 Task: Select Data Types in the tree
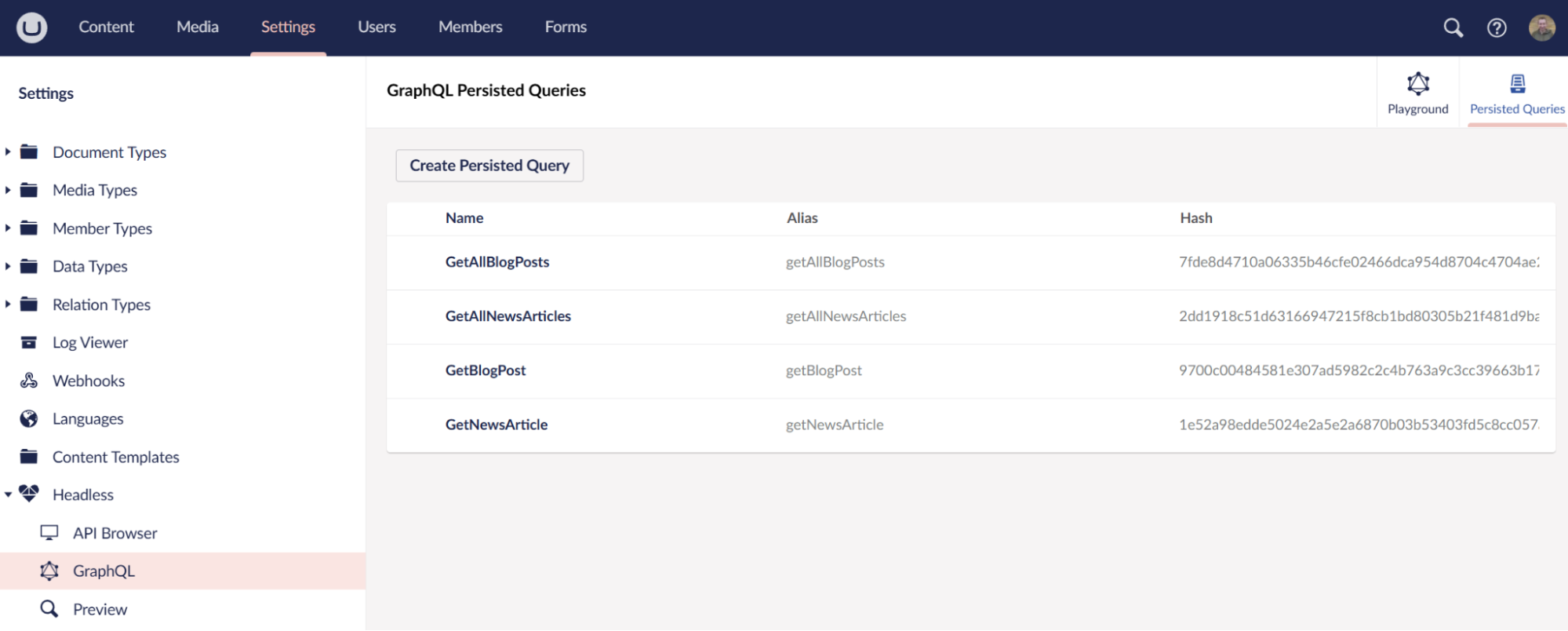[89, 266]
